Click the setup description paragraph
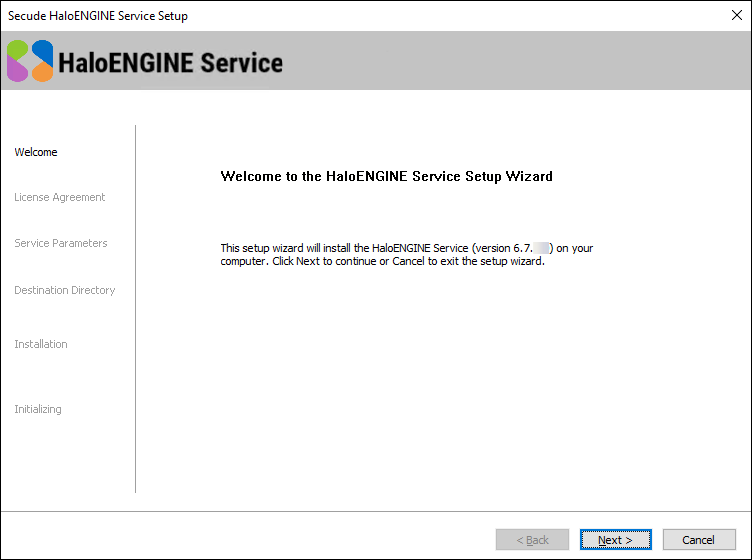 pos(400,254)
